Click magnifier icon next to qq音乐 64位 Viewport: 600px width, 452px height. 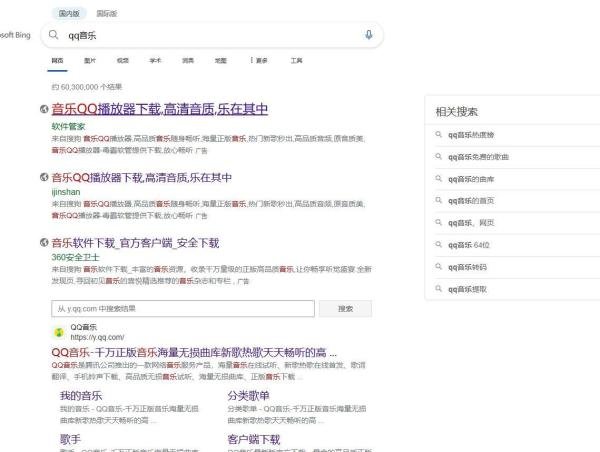click(439, 244)
